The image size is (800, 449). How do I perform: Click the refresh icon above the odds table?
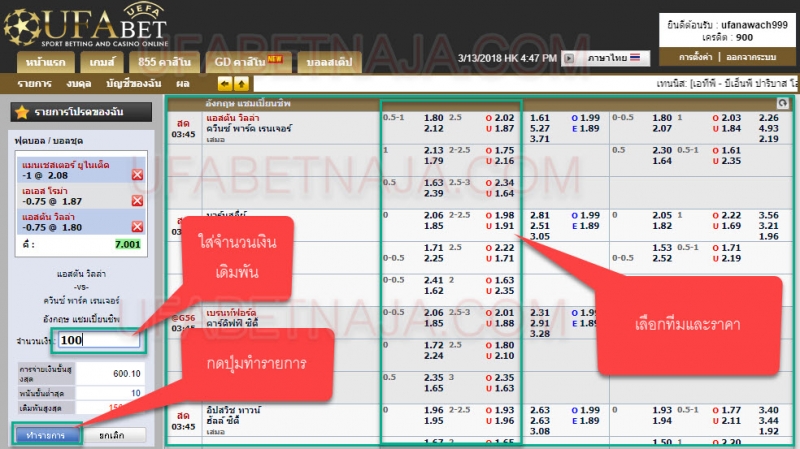[782, 104]
